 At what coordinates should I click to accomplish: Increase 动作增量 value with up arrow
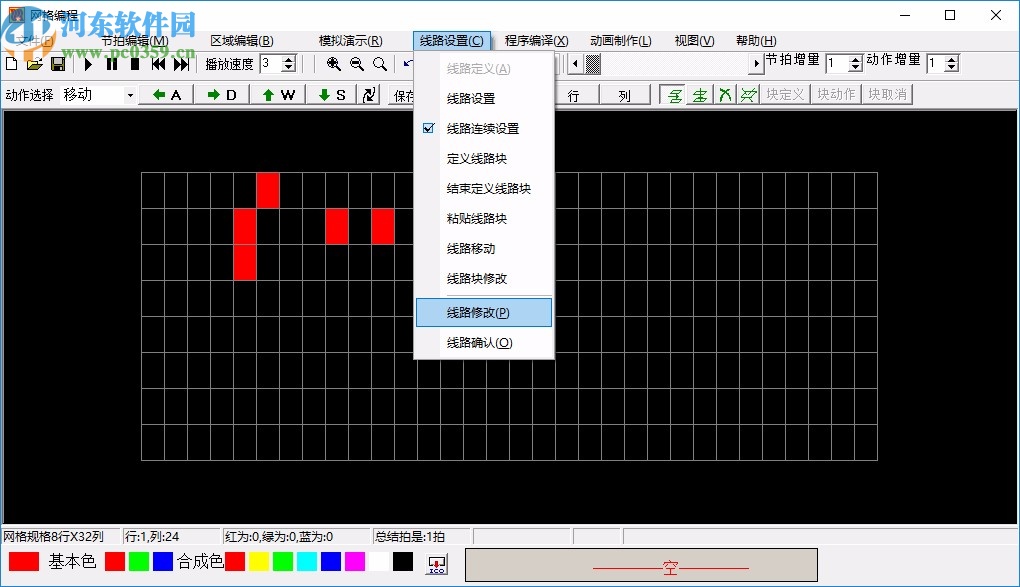point(952,59)
